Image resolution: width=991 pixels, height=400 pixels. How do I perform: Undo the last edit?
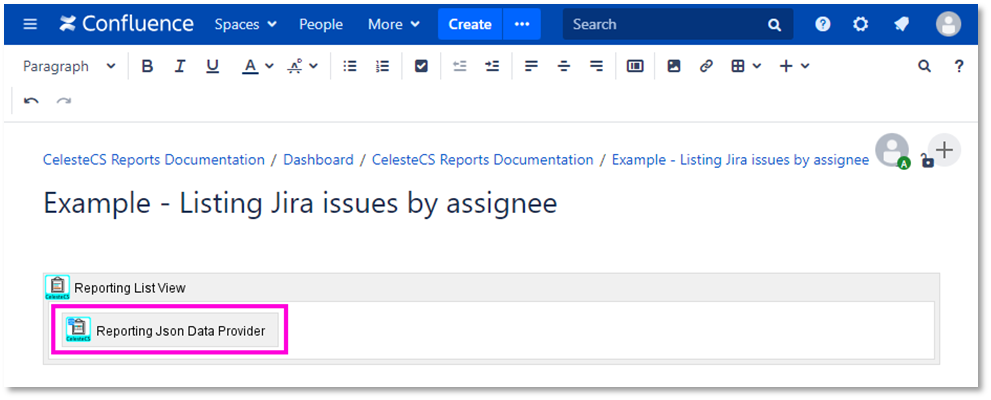click(x=31, y=101)
